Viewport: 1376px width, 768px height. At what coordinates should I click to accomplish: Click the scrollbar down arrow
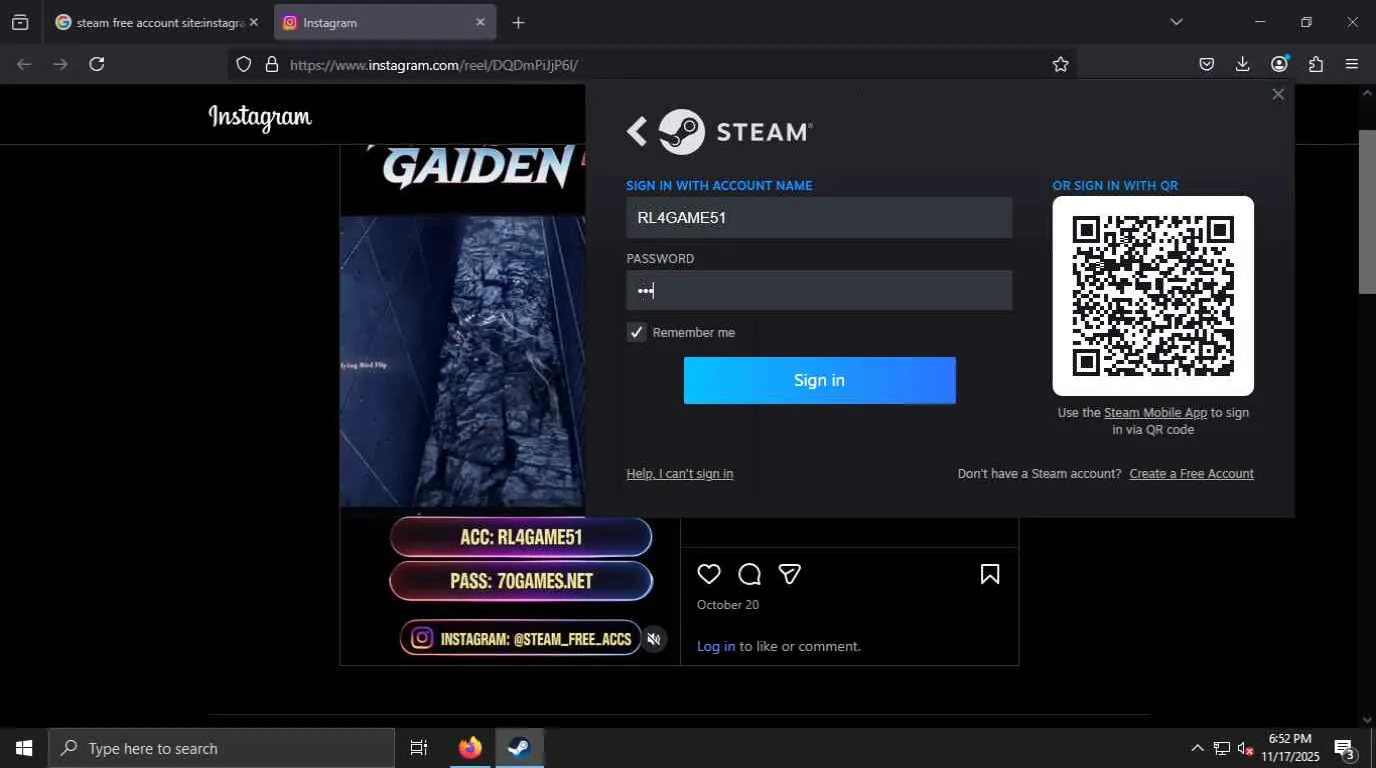click(1367, 719)
